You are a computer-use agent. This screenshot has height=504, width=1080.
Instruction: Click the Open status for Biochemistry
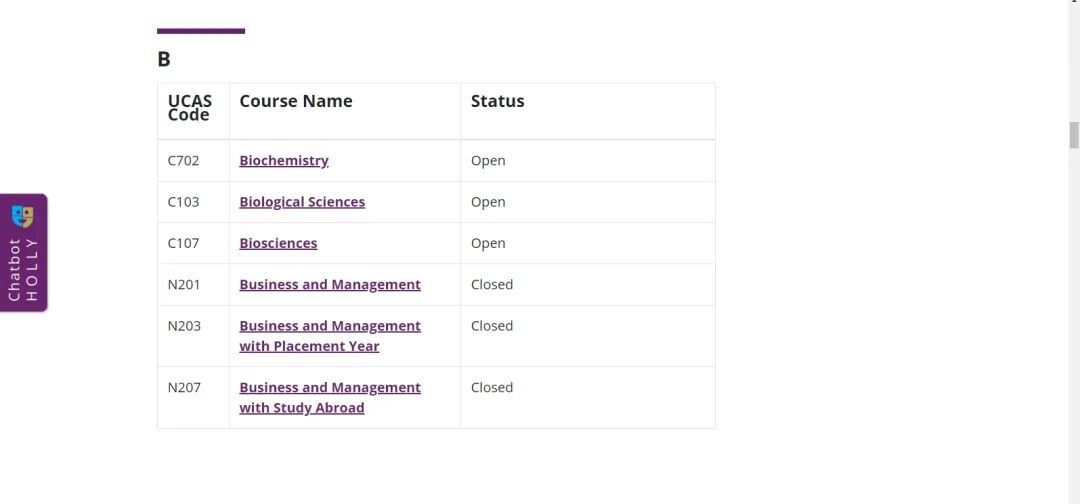[x=488, y=160]
